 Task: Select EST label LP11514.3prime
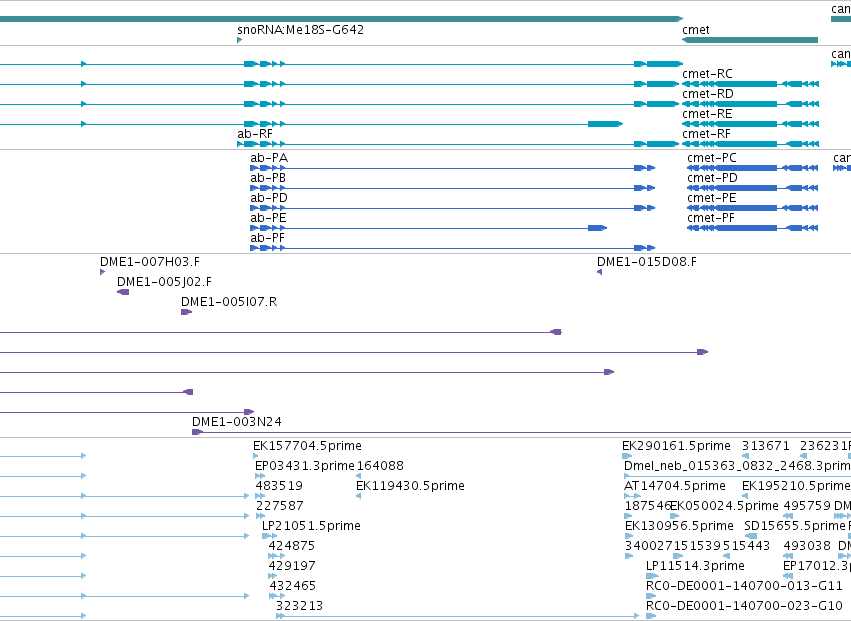[x=695, y=566]
